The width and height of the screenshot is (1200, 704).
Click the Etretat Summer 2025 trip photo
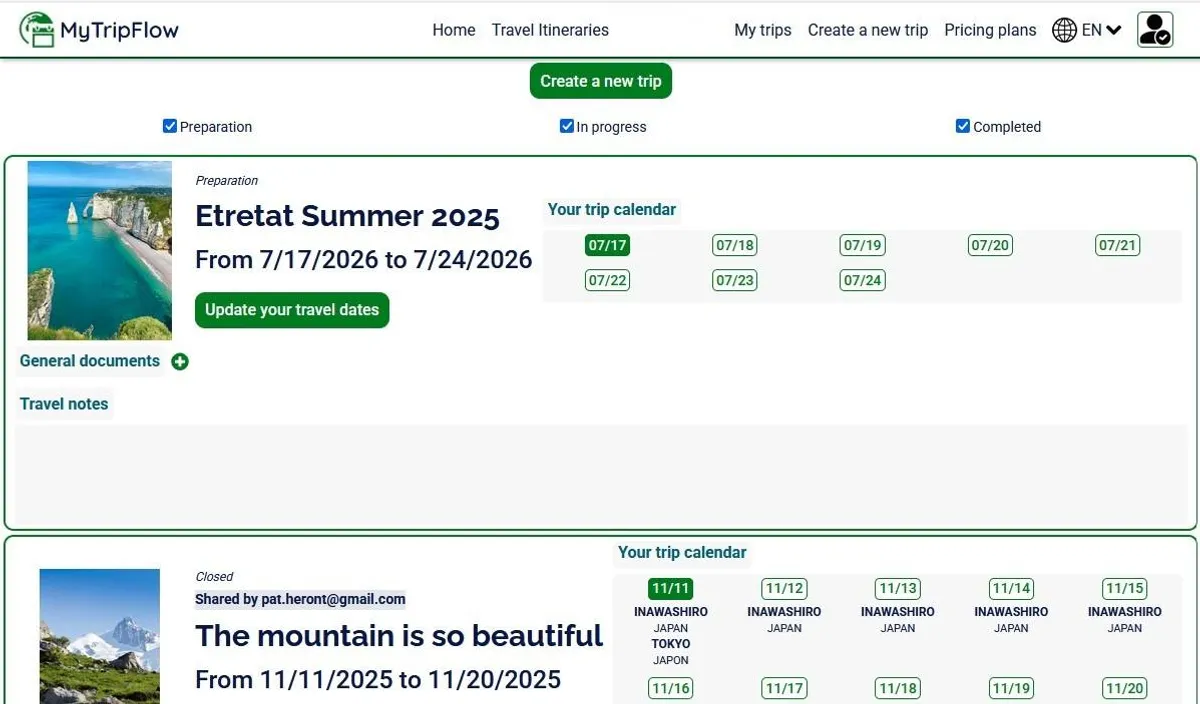click(x=99, y=249)
